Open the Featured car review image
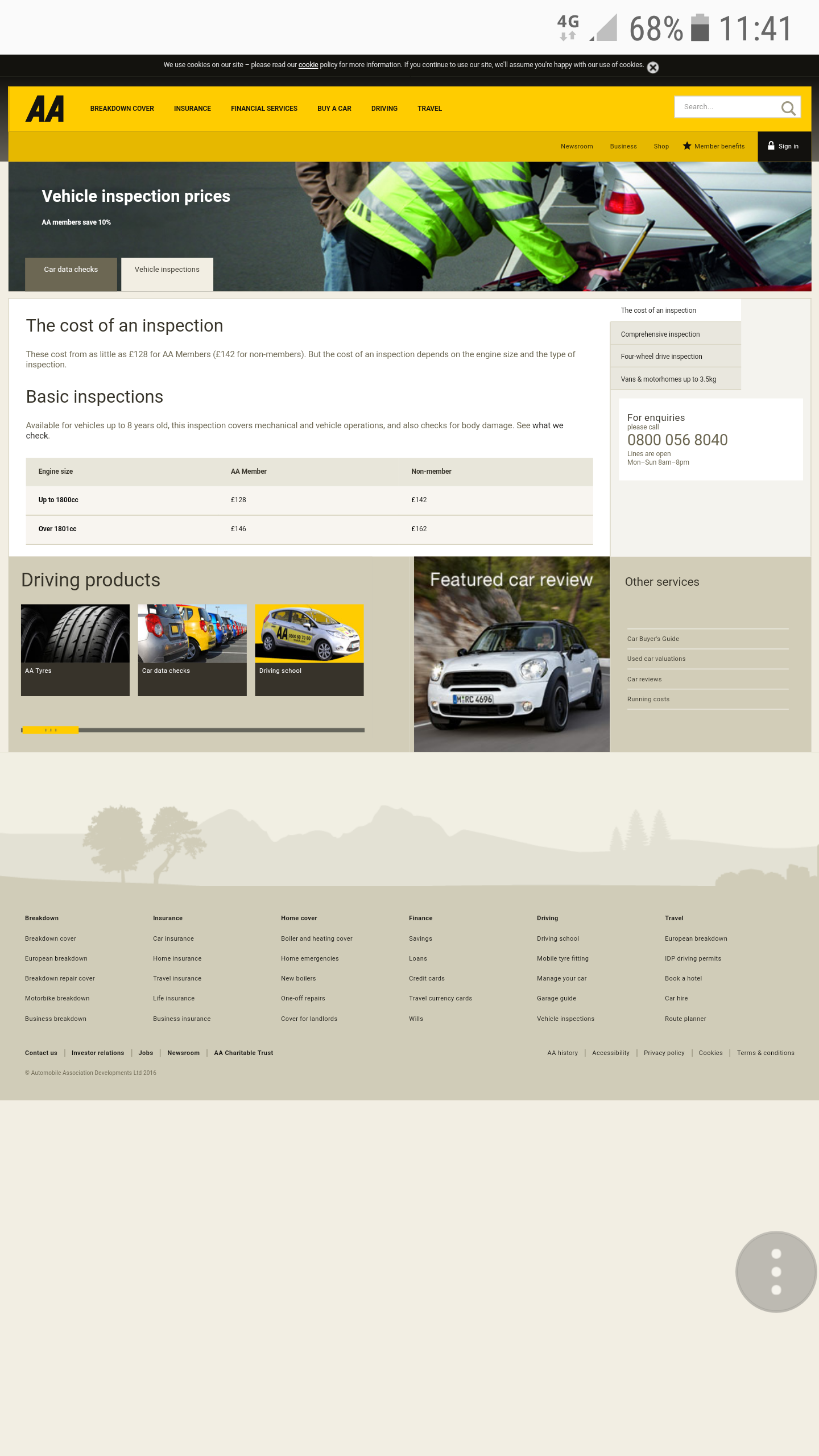 pos(512,654)
